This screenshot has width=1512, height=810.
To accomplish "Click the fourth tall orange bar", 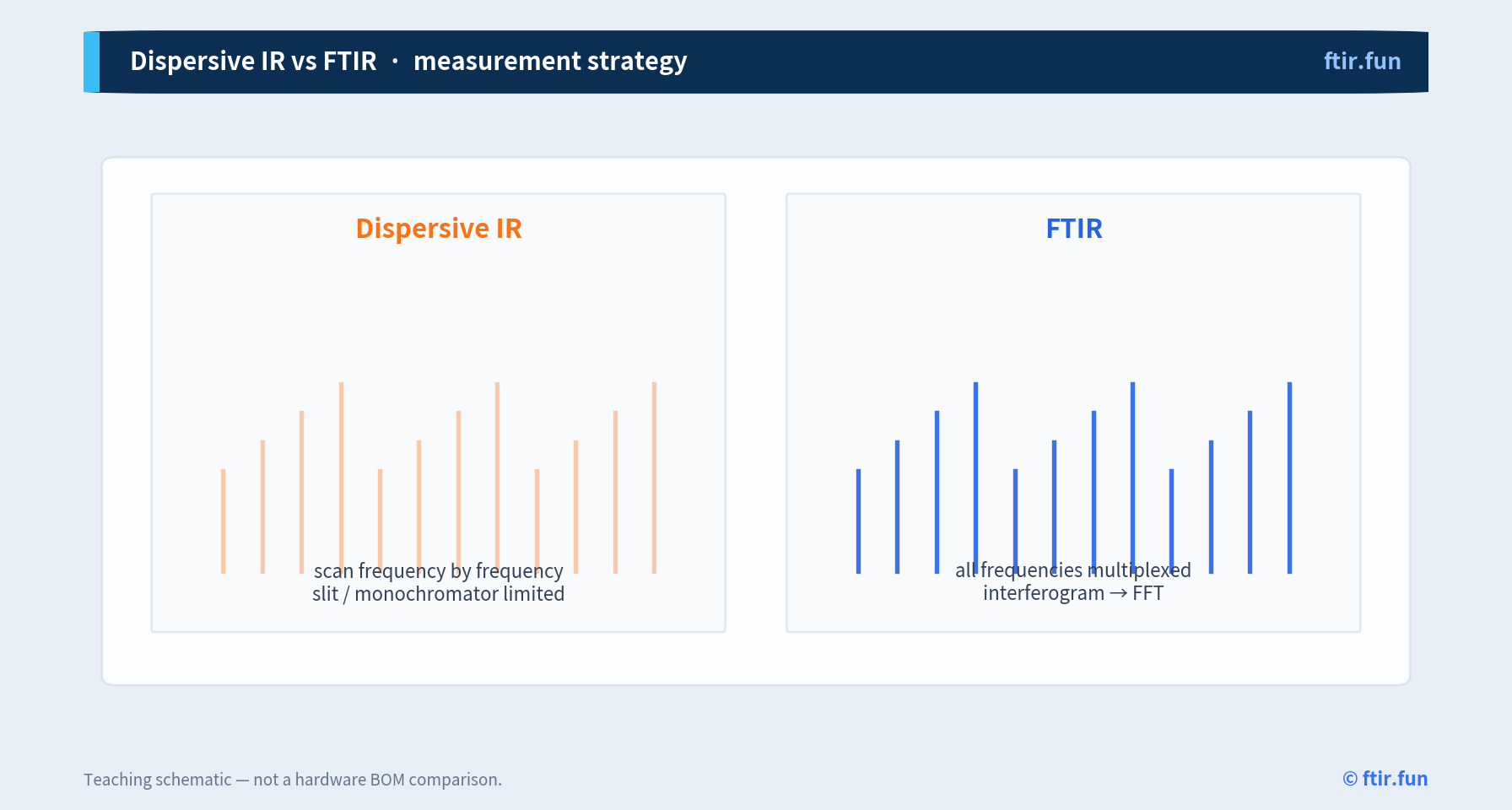I will [341, 478].
